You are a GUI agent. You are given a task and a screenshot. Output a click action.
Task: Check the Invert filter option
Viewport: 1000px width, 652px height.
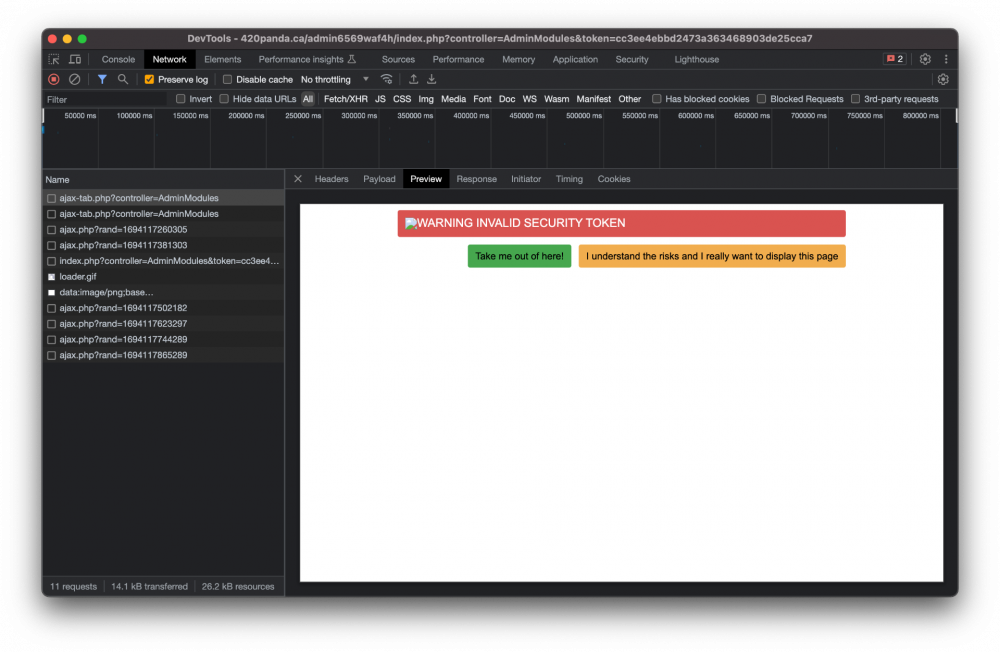pos(180,100)
